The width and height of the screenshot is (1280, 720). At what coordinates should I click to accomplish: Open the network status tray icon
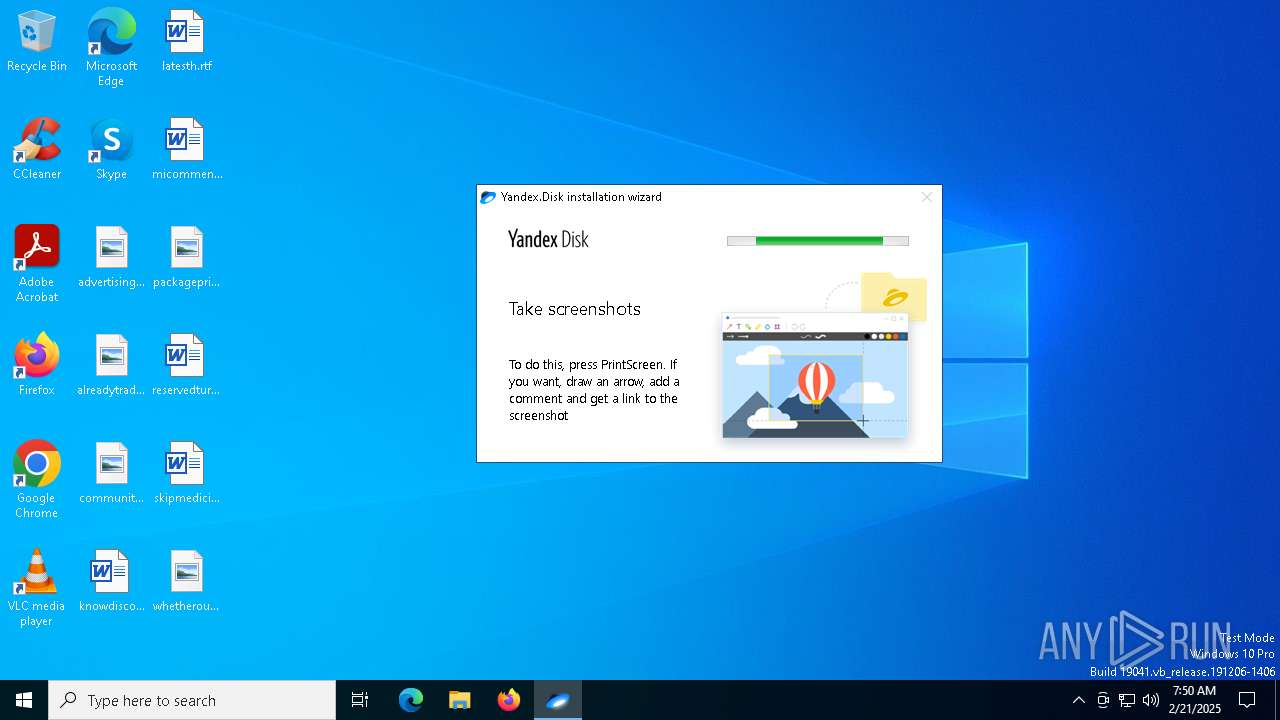(1127, 700)
